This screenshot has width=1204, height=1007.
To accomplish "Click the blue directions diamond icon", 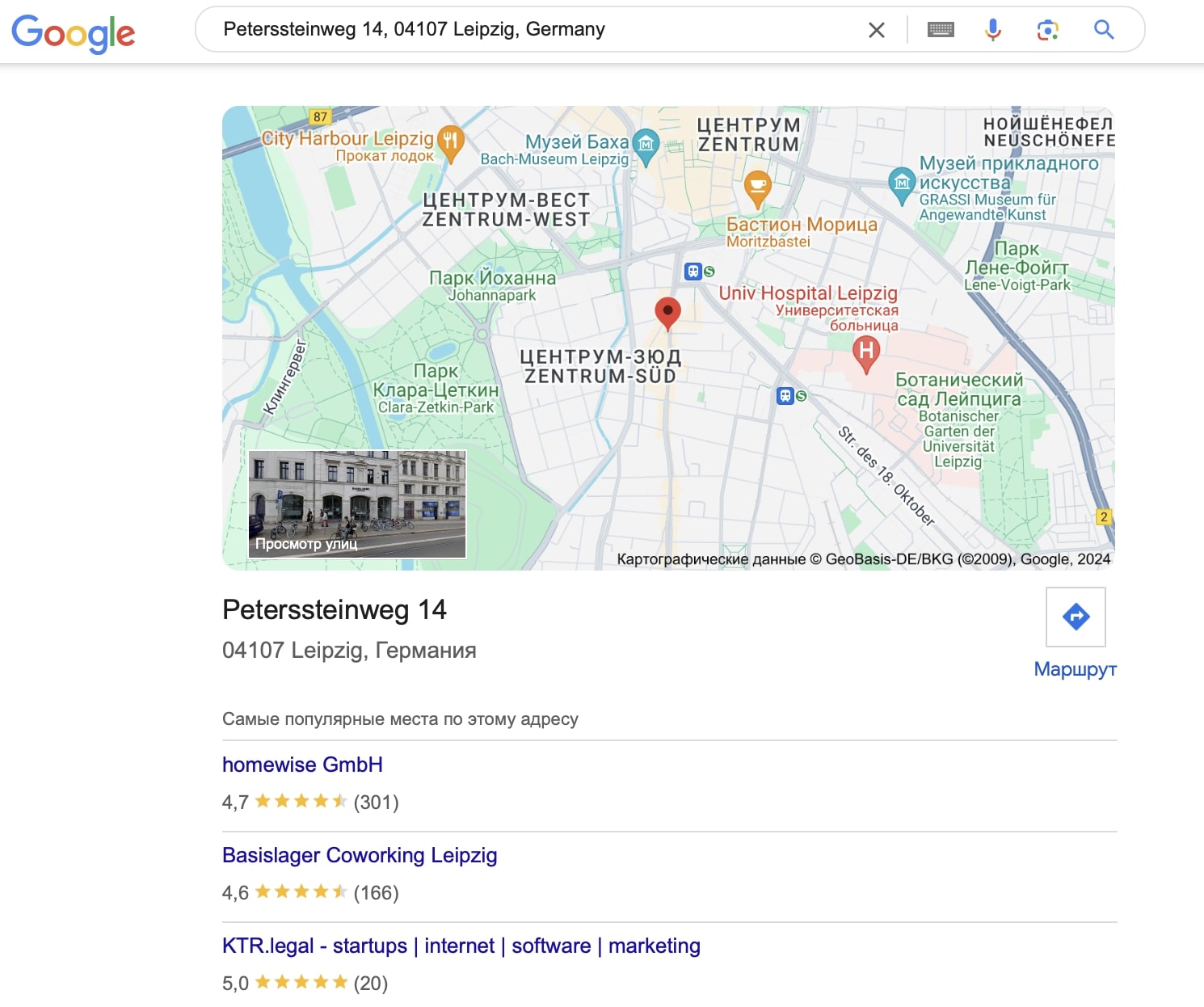I will [x=1076, y=617].
